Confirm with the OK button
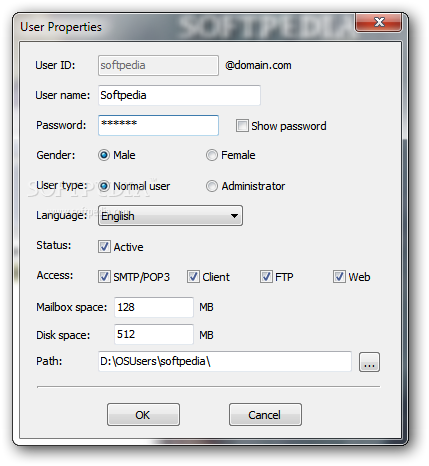Viewport: 429px width, 466px height. 143,415
